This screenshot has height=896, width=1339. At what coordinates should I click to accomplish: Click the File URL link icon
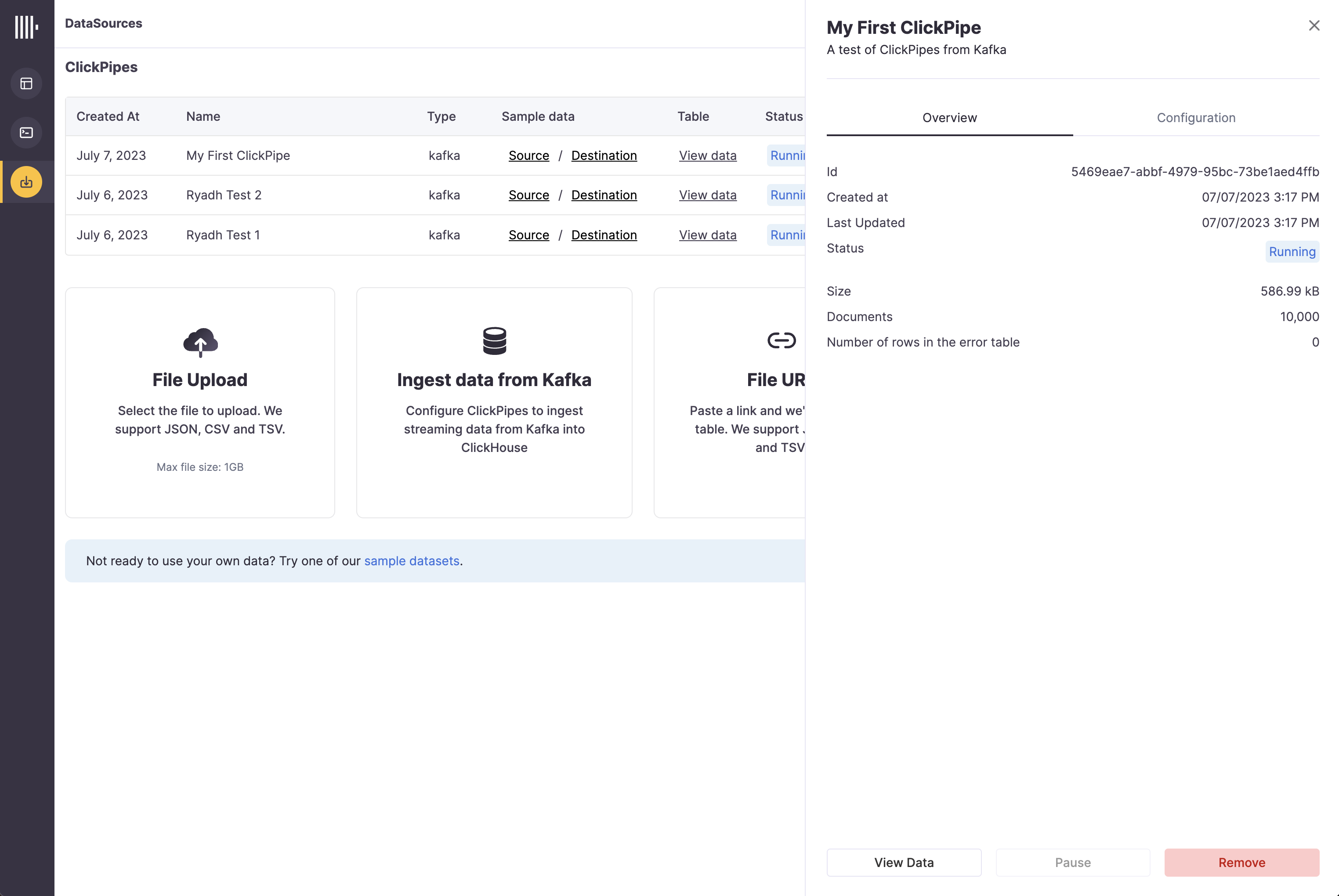tap(781, 340)
